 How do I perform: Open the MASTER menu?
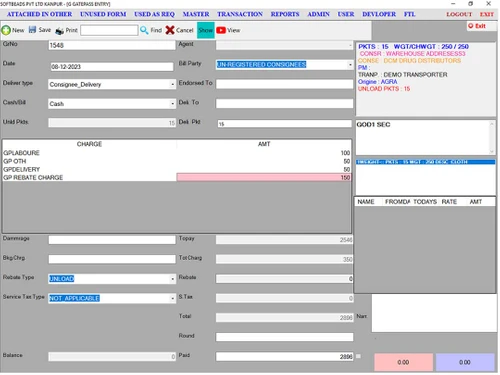[x=196, y=14]
